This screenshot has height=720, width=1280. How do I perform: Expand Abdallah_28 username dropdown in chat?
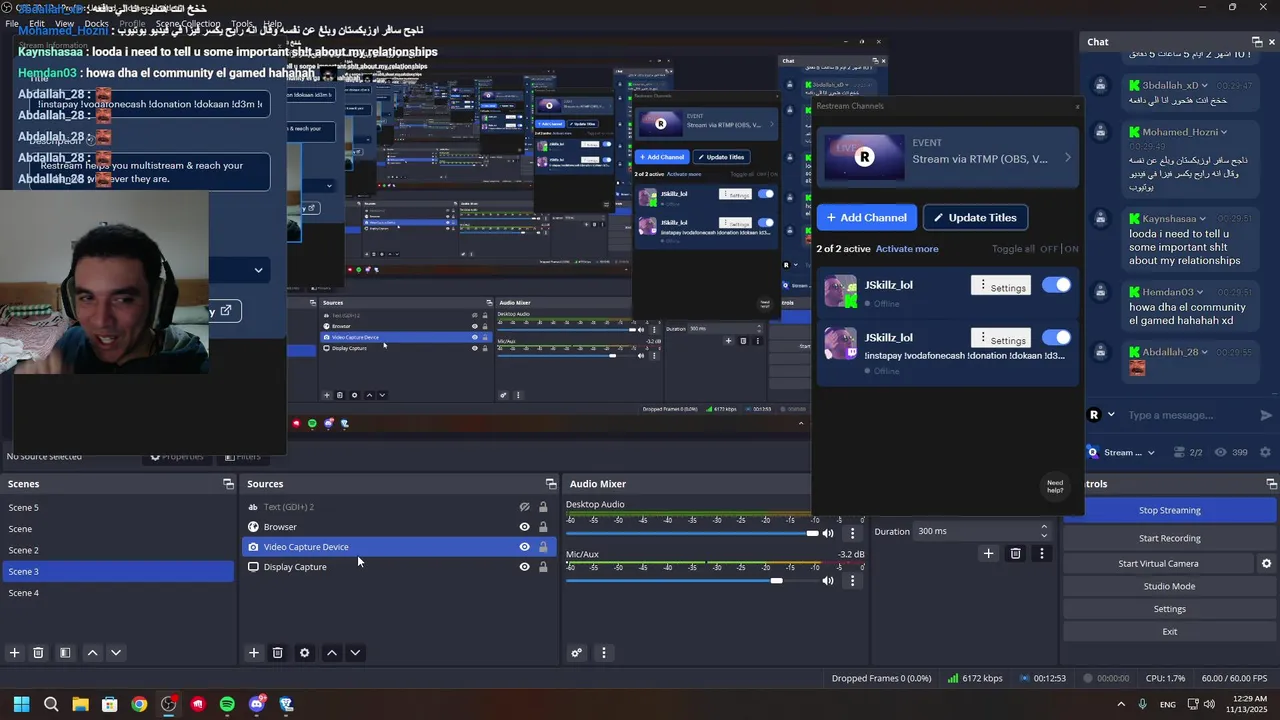1204,352
